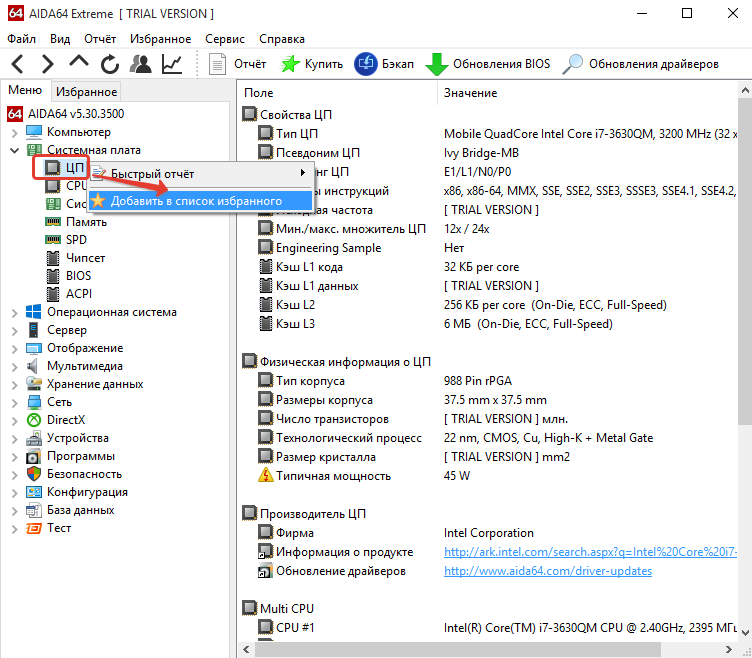Open the graph chart toolbar icon
The height and width of the screenshot is (658, 752).
(x=172, y=64)
